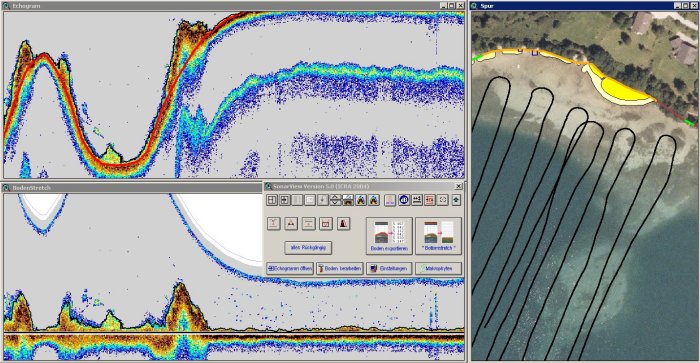The width and height of the screenshot is (700, 363).
Task: Click the green up-arrow toolbar icon
Action: tap(456, 200)
